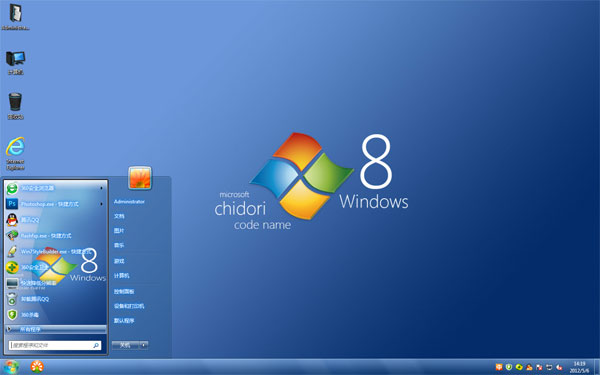This screenshot has width=600, height=375.
Task: Click the muted volume tray icon
Action: 559,367
